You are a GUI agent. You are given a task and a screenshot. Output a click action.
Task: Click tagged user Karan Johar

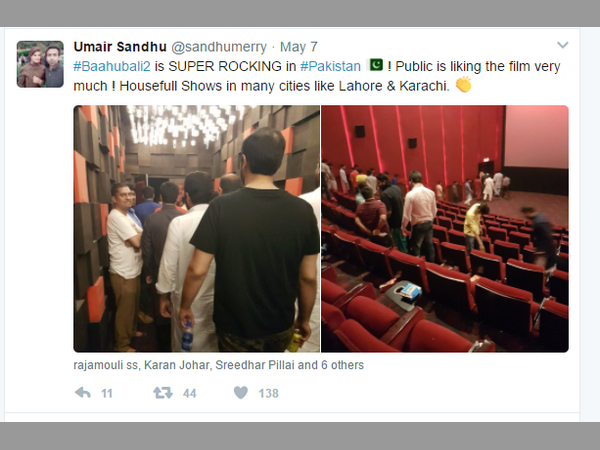176,365
